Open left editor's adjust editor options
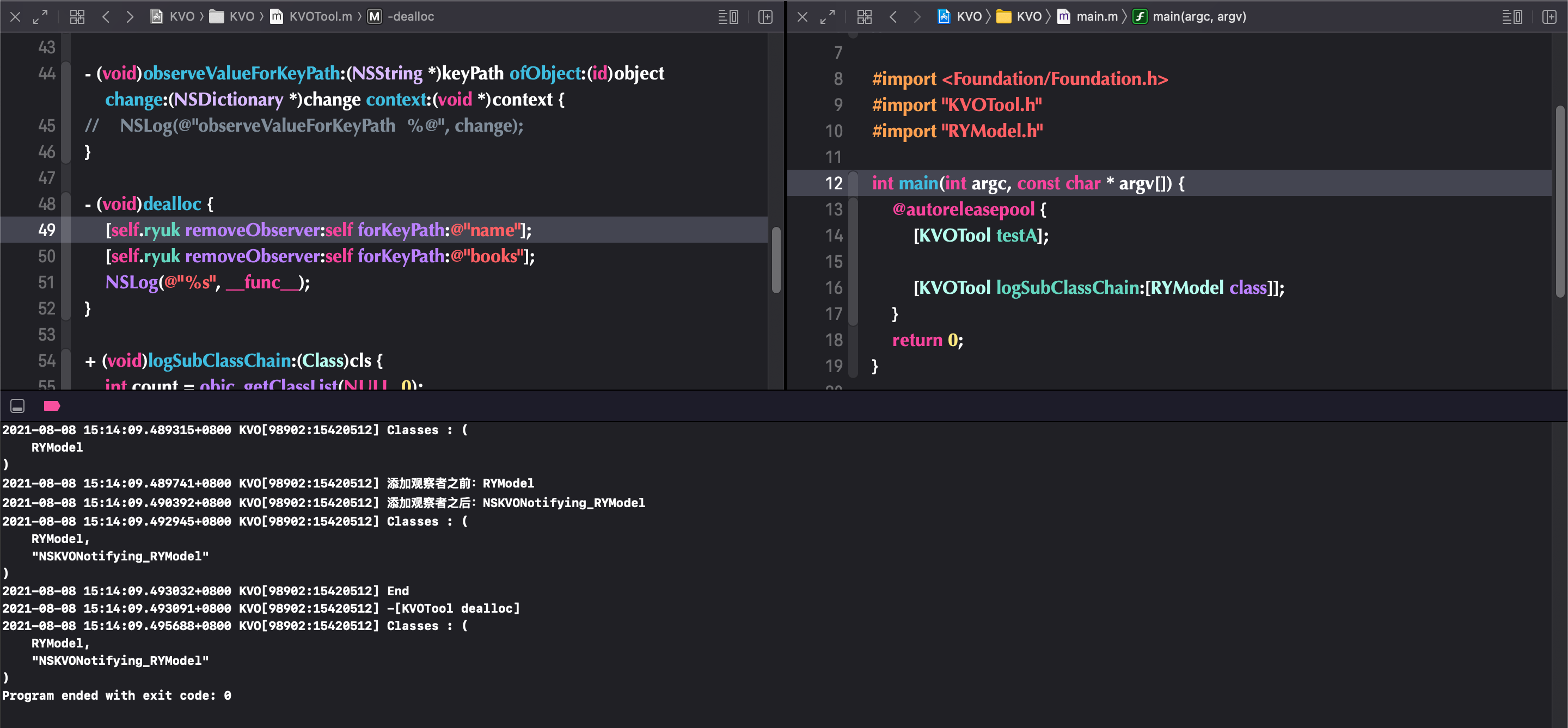The image size is (1568, 728). point(728,16)
